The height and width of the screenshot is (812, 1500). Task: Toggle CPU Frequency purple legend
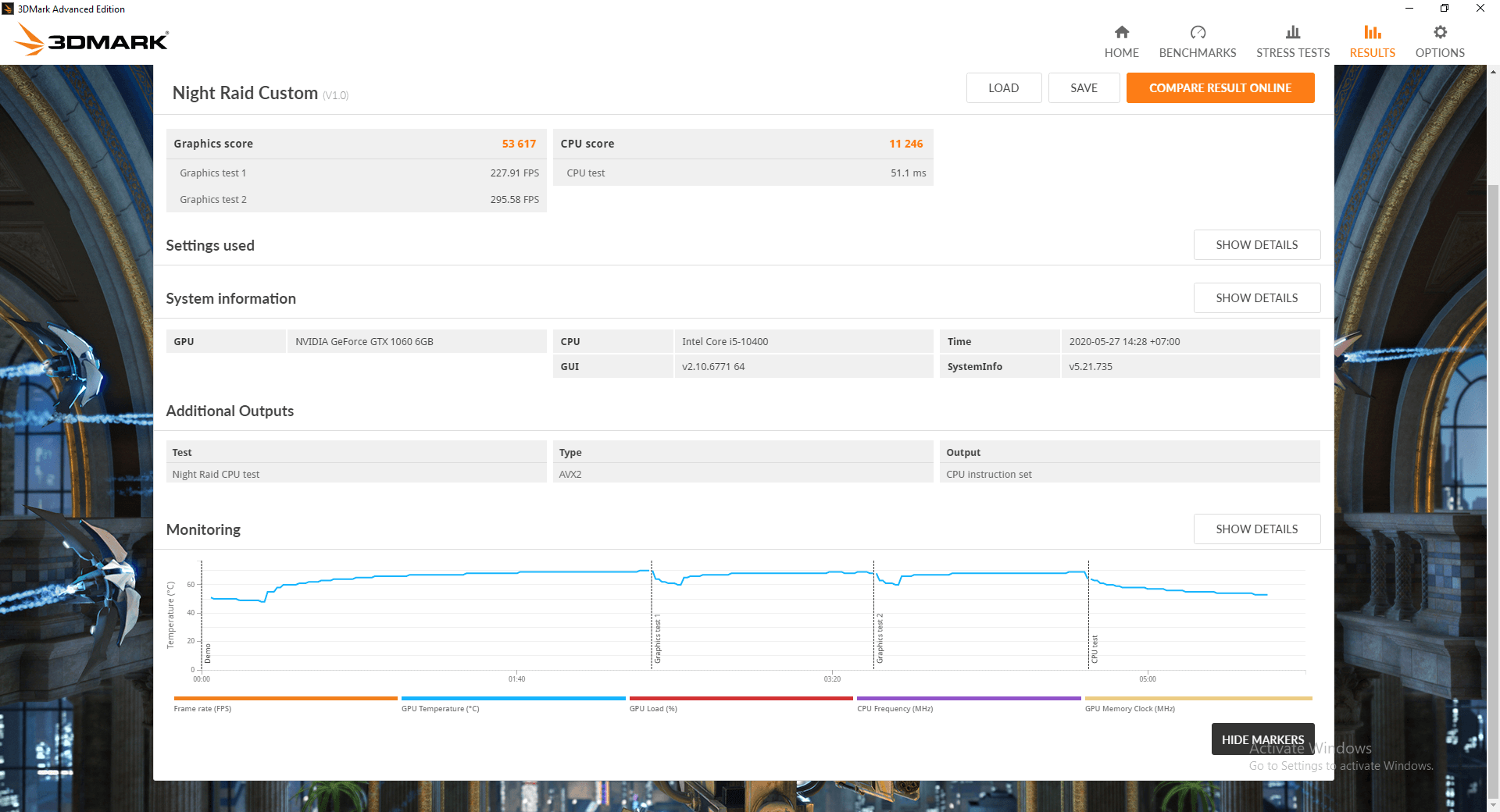coord(969,703)
